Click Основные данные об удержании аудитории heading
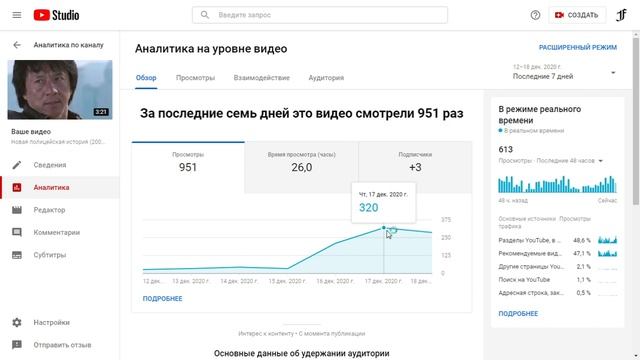 coord(302,353)
